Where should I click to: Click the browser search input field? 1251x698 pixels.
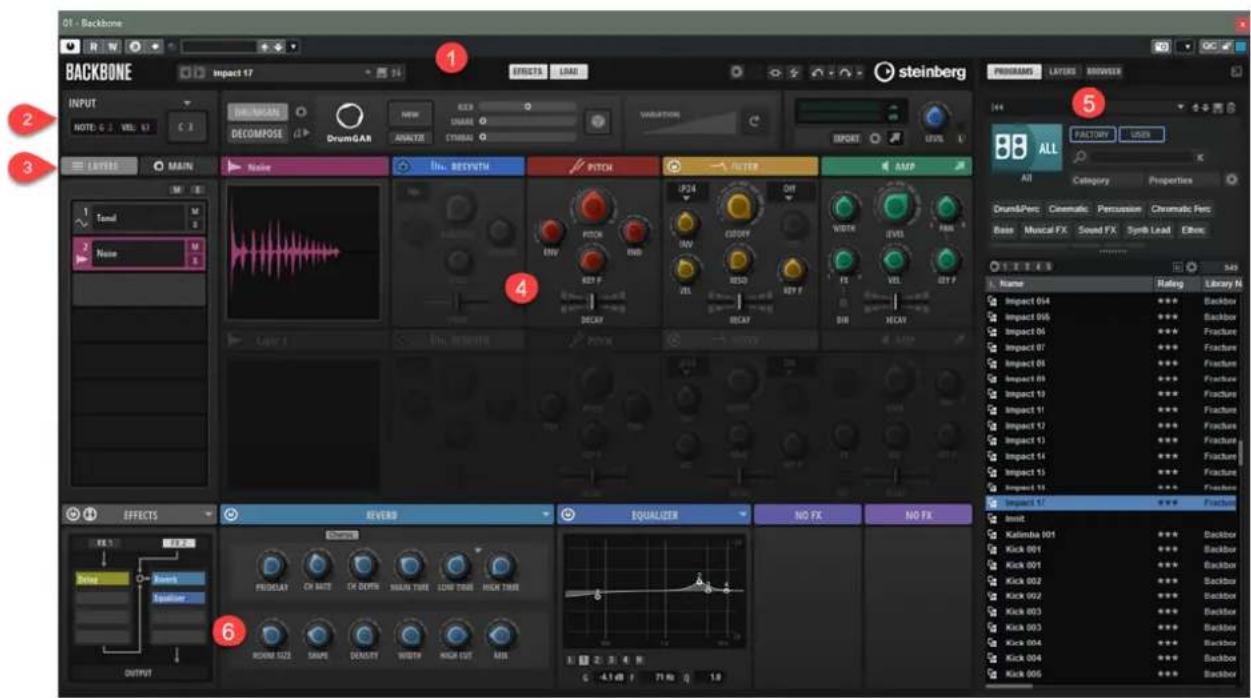coord(1141,157)
